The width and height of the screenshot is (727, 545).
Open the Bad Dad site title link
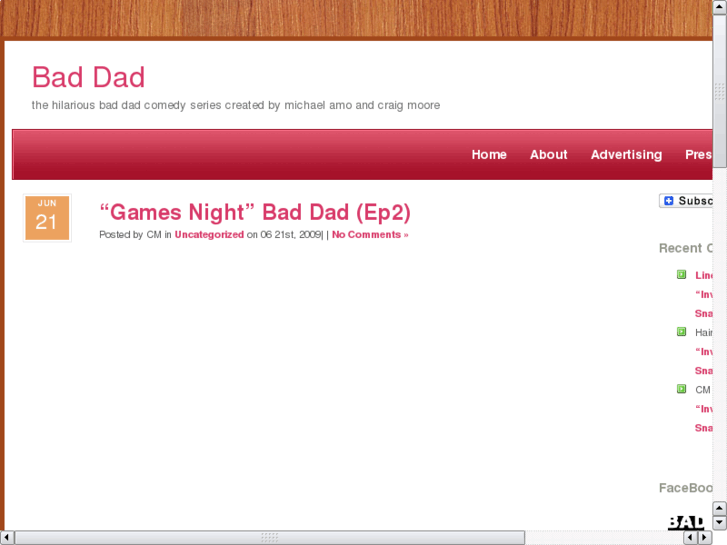coord(89,77)
